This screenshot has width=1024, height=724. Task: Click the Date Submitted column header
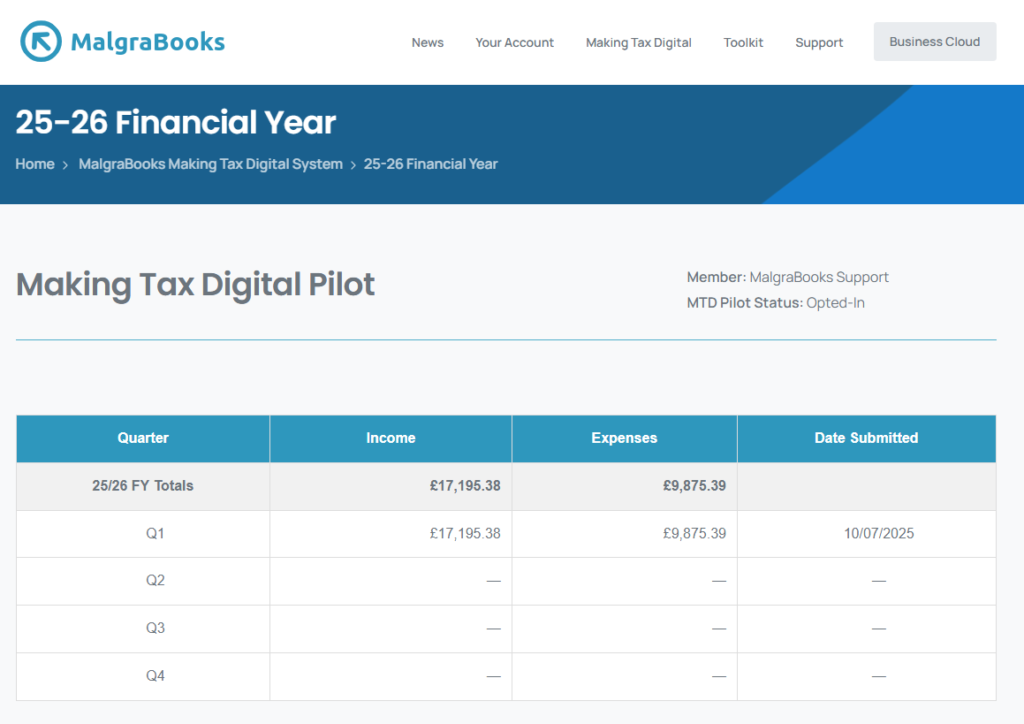pyautogui.click(x=866, y=438)
